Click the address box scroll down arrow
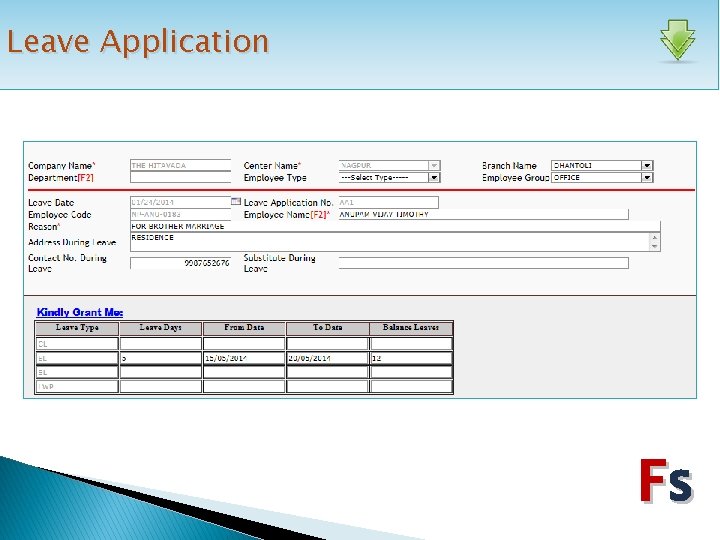Image resolution: width=720 pixels, height=540 pixels. pyautogui.click(x=655, y=247)
